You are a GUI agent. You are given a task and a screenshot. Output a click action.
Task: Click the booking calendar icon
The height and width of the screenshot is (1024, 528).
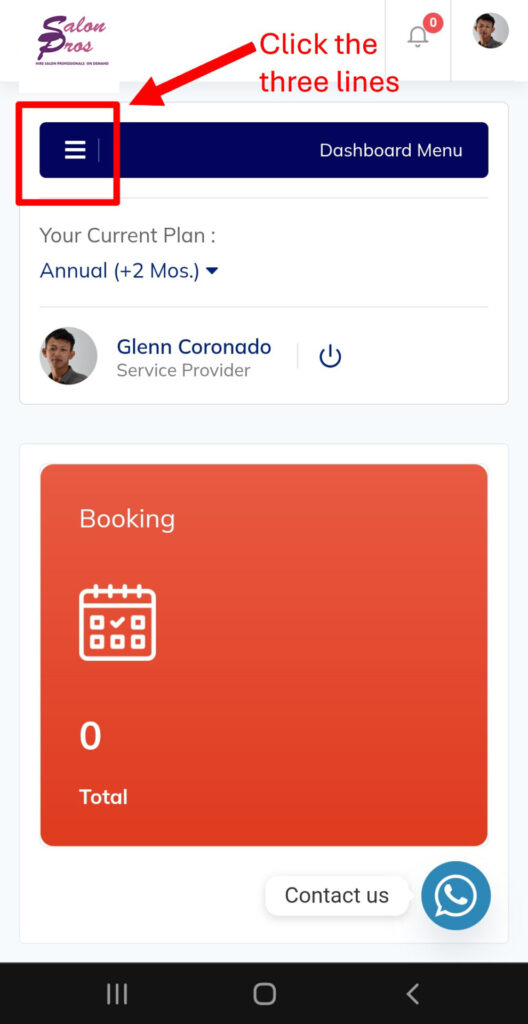click(x=118, y=622)
